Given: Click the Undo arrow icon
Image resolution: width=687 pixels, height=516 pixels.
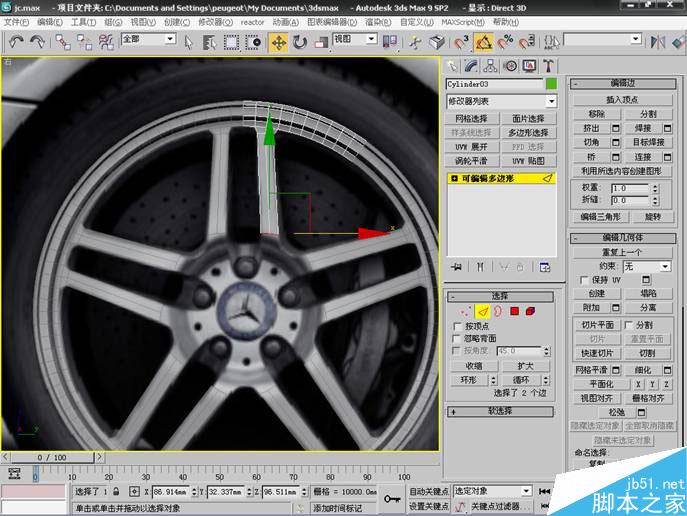Looking at the screenshot, I should coord(16,41).
